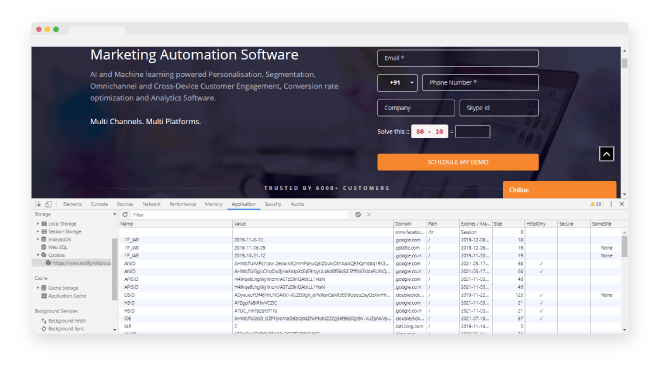
Task: Expand the IndexedDB tree node
Action: click(38, 240)
